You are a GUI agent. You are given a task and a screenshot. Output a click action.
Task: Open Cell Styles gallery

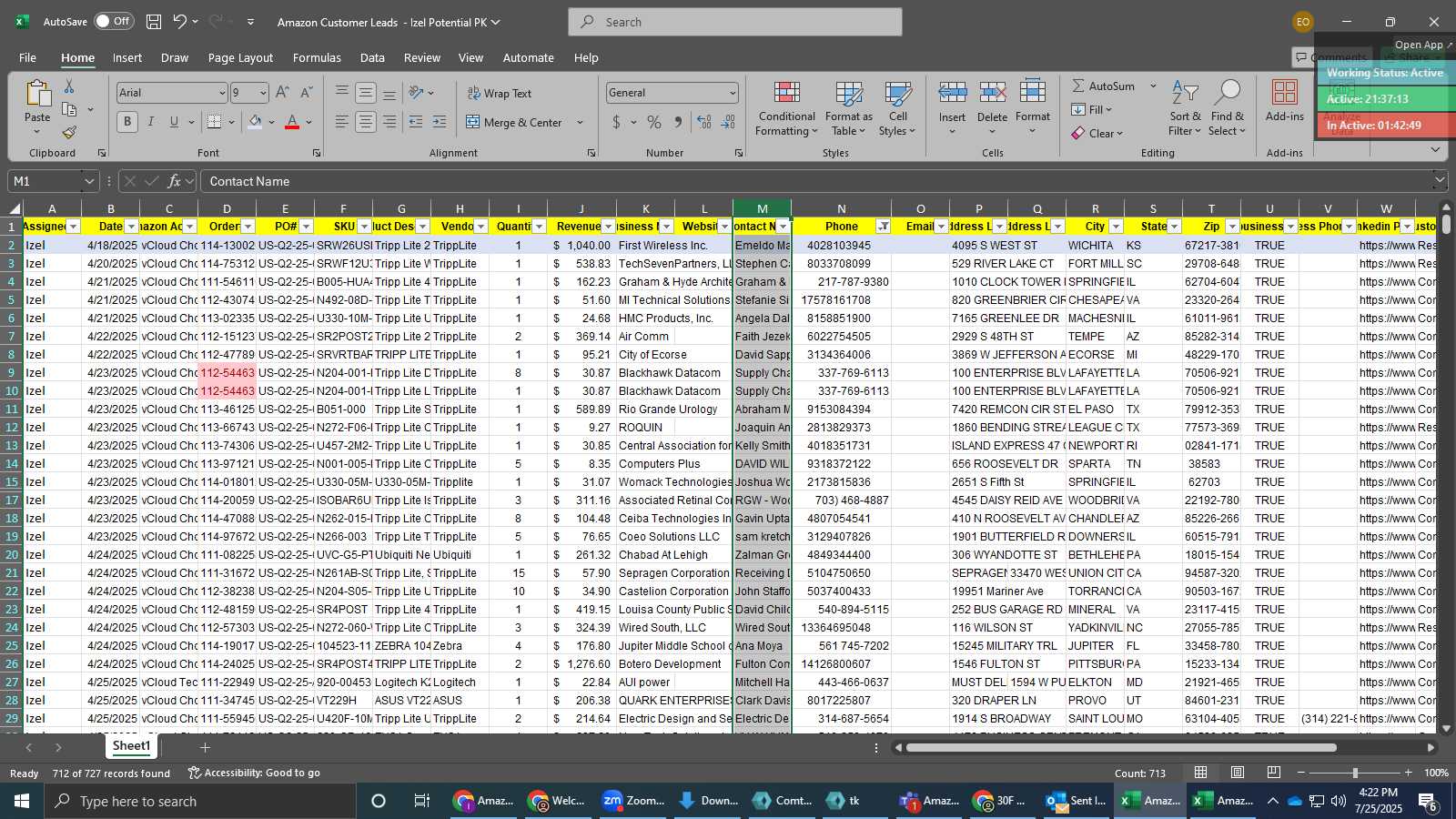pos(897,108)
